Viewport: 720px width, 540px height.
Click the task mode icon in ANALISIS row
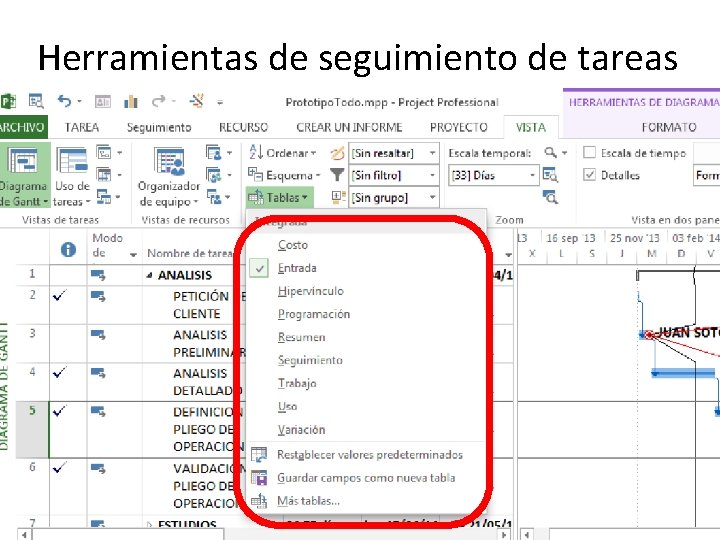click(98, 275)
